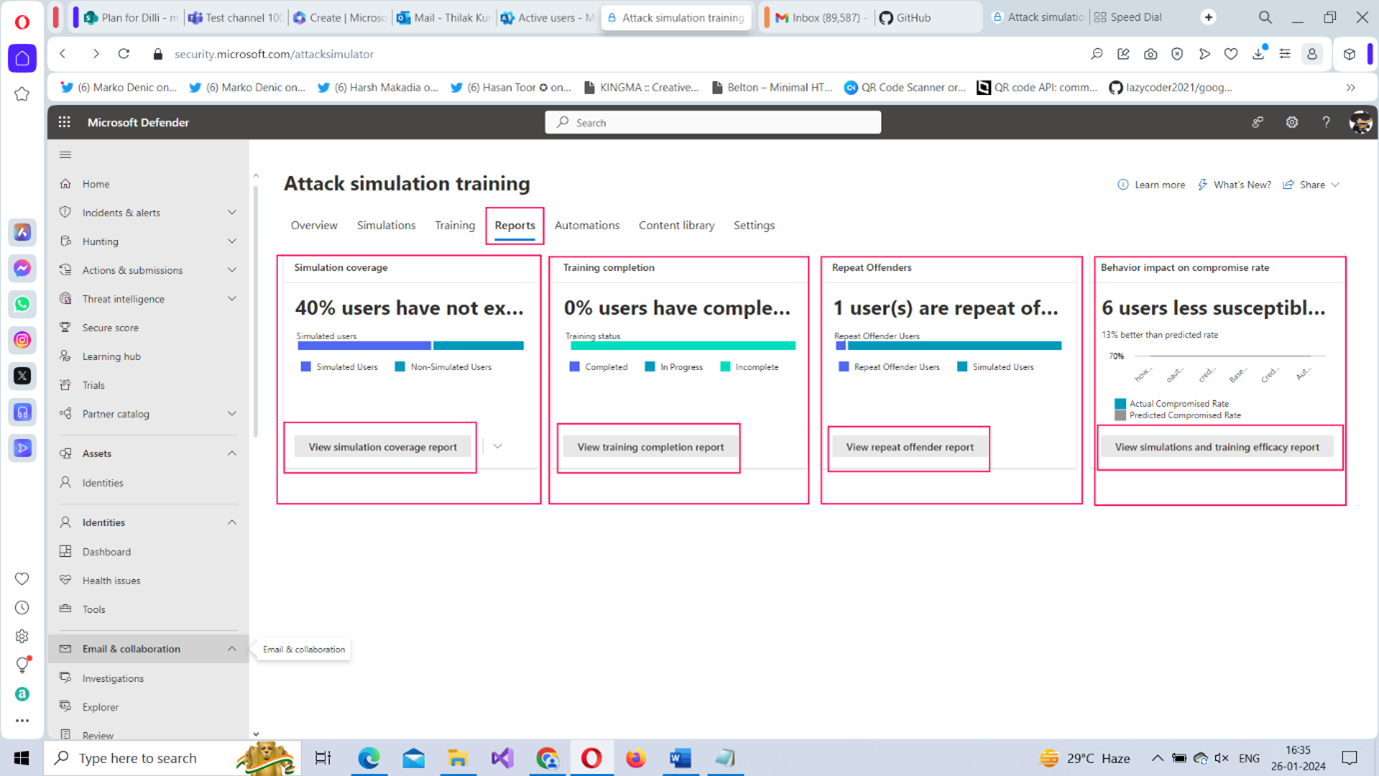Expand the Hunting navigation section

coord(232,242)
